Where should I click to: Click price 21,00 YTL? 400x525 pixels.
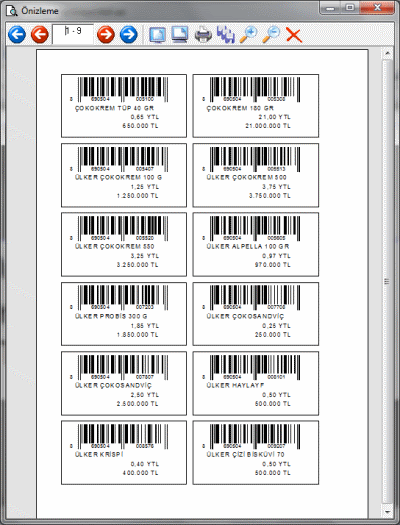click(274, 117)
